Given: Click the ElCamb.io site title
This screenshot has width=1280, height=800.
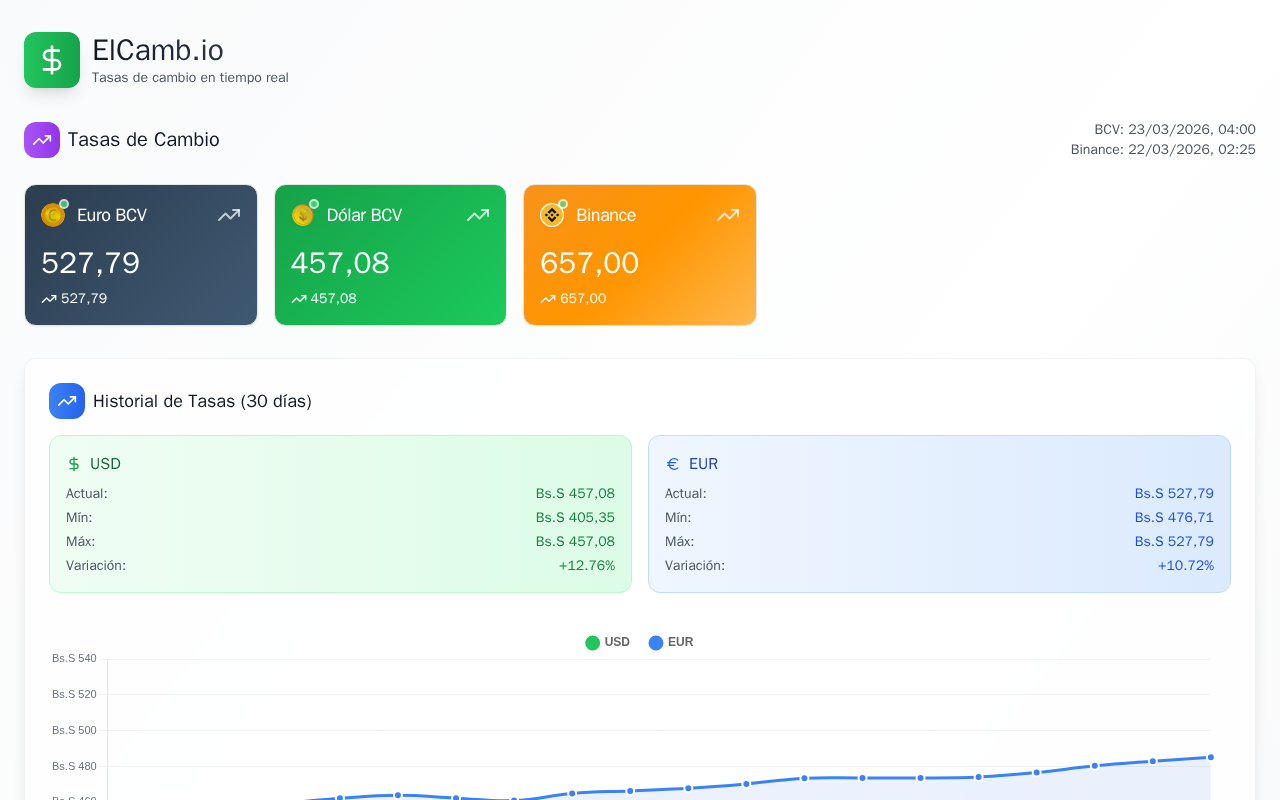Looking at the screenshot, I should 158,50.
